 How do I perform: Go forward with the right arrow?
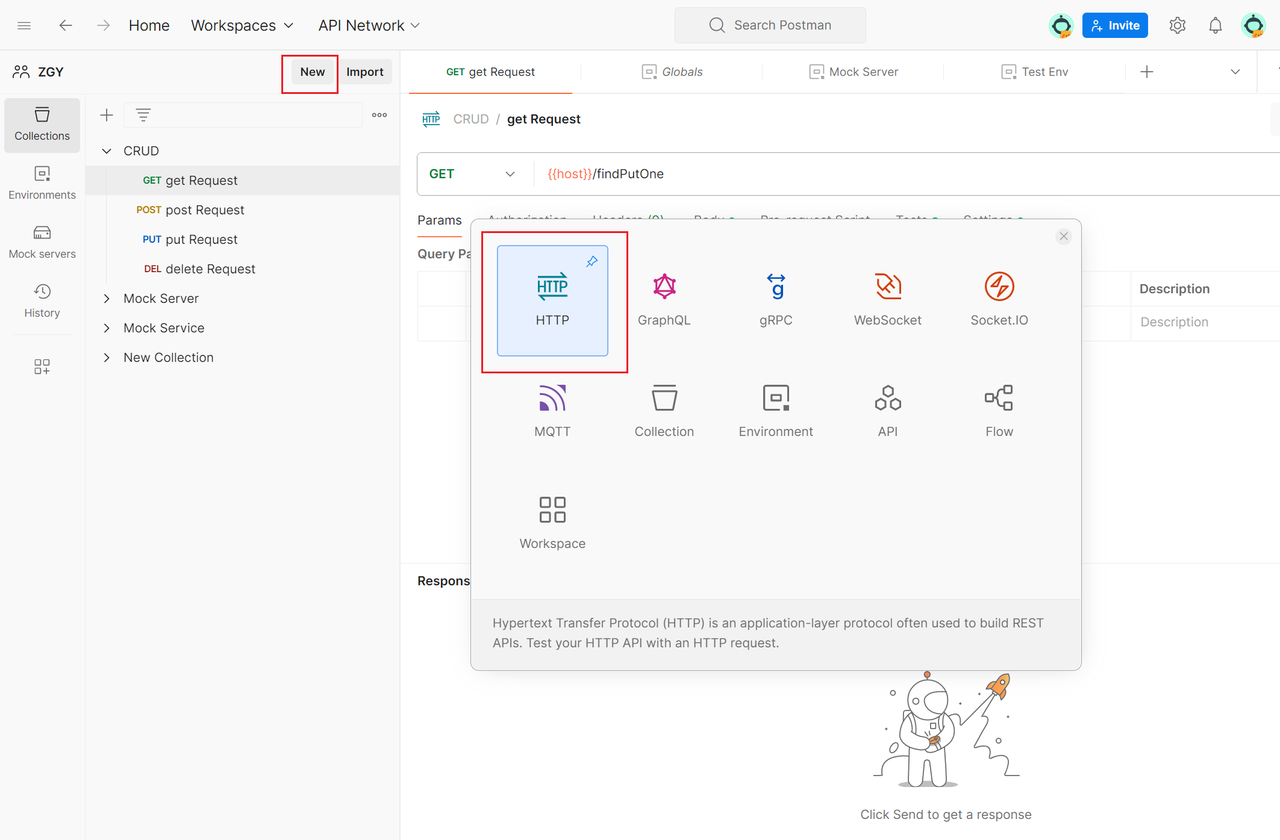103,25
